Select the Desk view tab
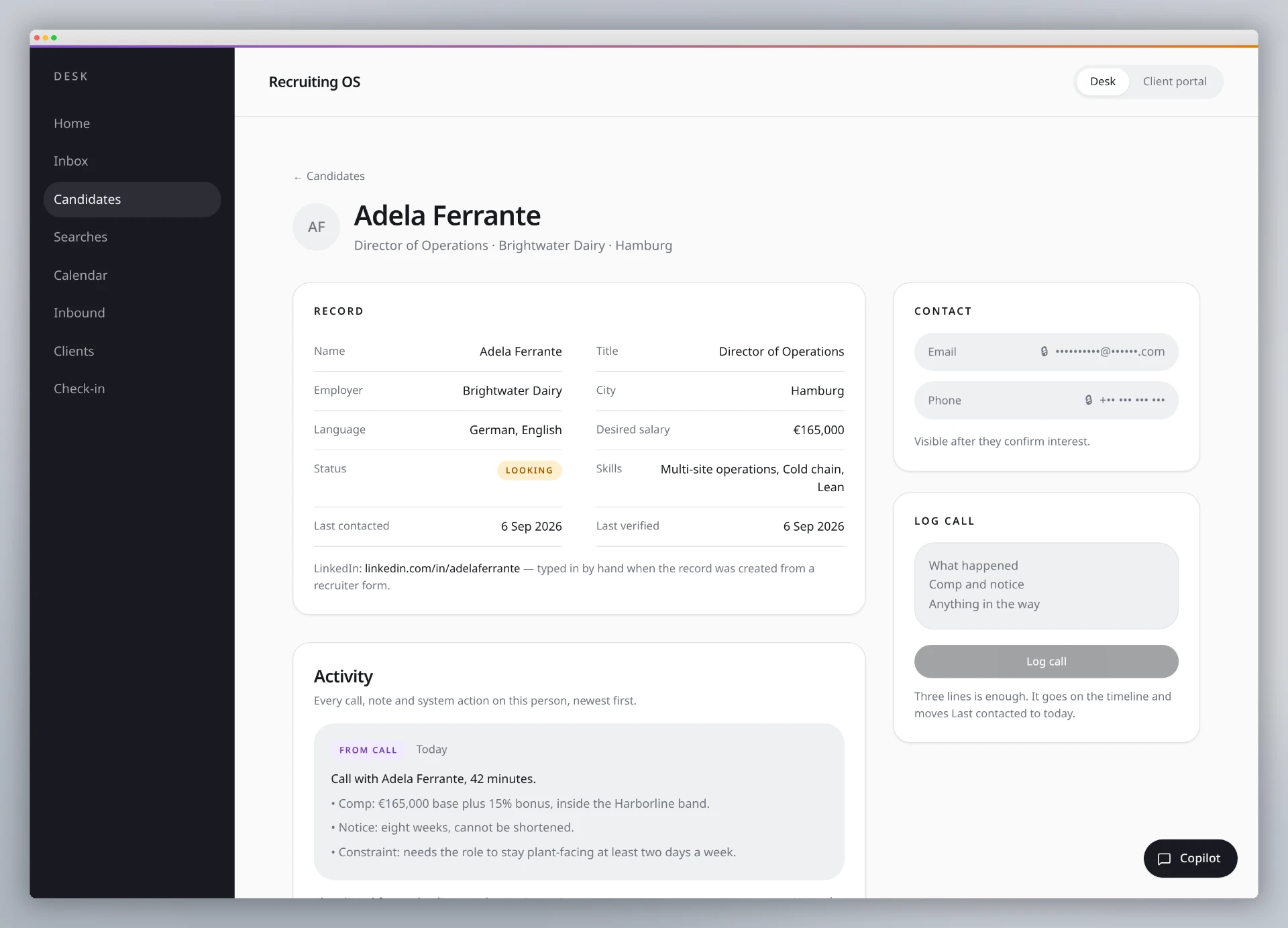1288x928 pixels. tap(1102, 81)
